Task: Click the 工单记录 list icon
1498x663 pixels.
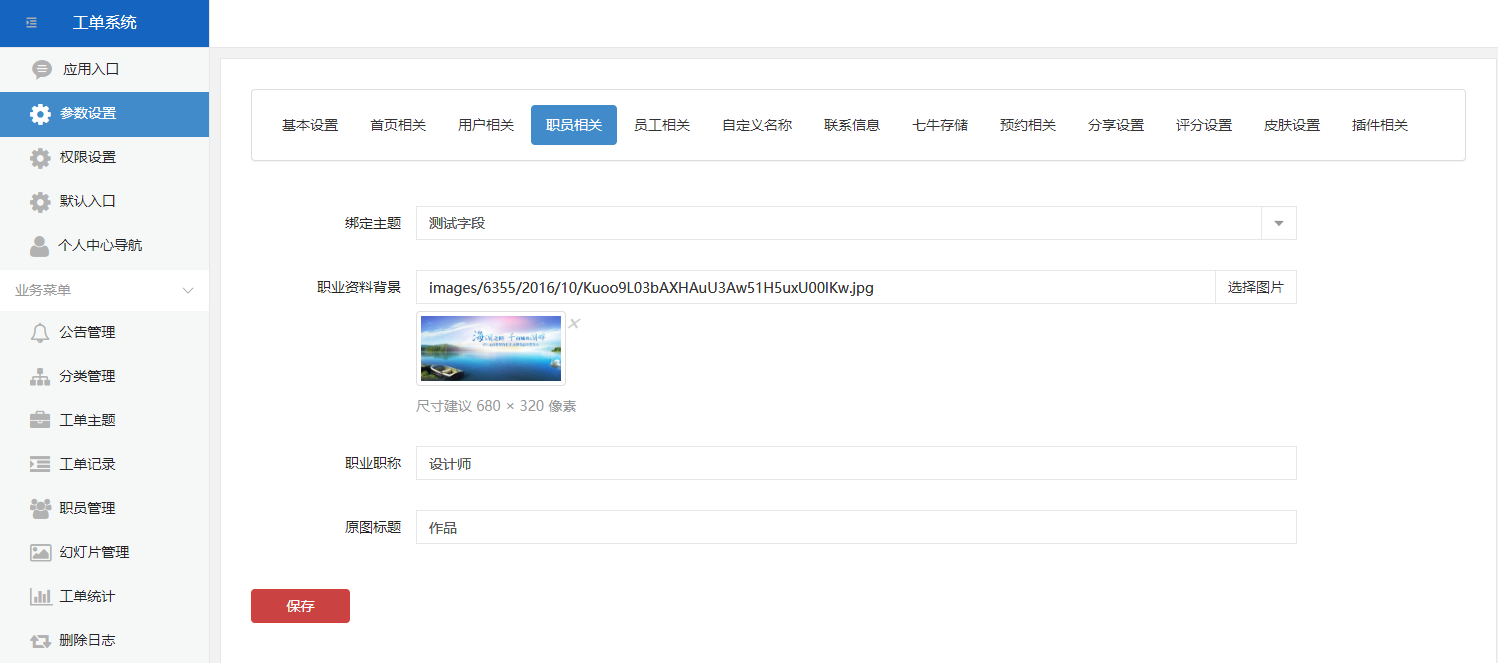Action: point(40,464)
